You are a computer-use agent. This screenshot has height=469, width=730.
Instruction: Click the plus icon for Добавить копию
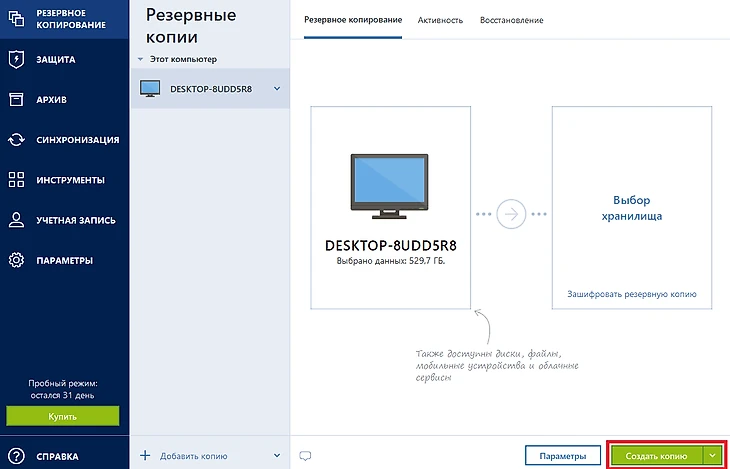coord(145,455)
